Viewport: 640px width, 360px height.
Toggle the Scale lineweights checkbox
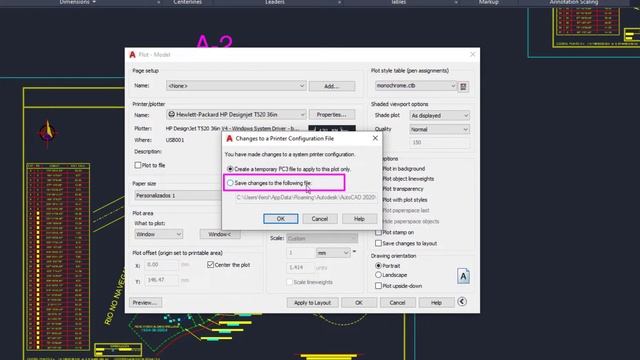pos(289,282)
